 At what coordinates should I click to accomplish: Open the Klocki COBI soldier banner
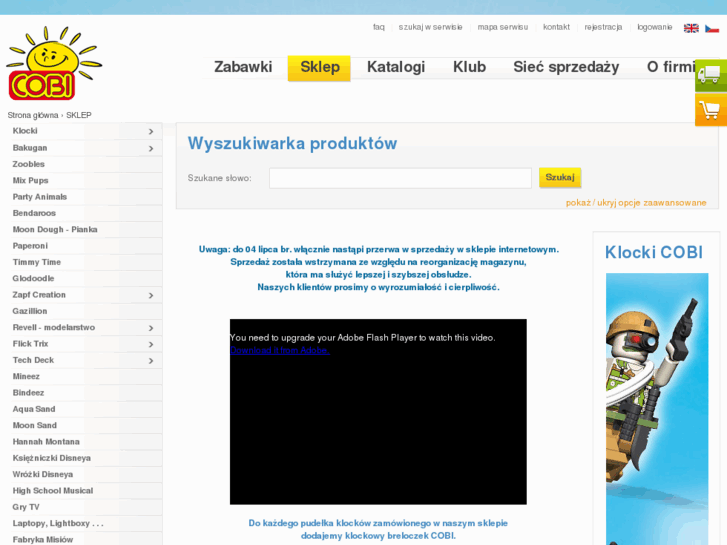coord(657,408)
